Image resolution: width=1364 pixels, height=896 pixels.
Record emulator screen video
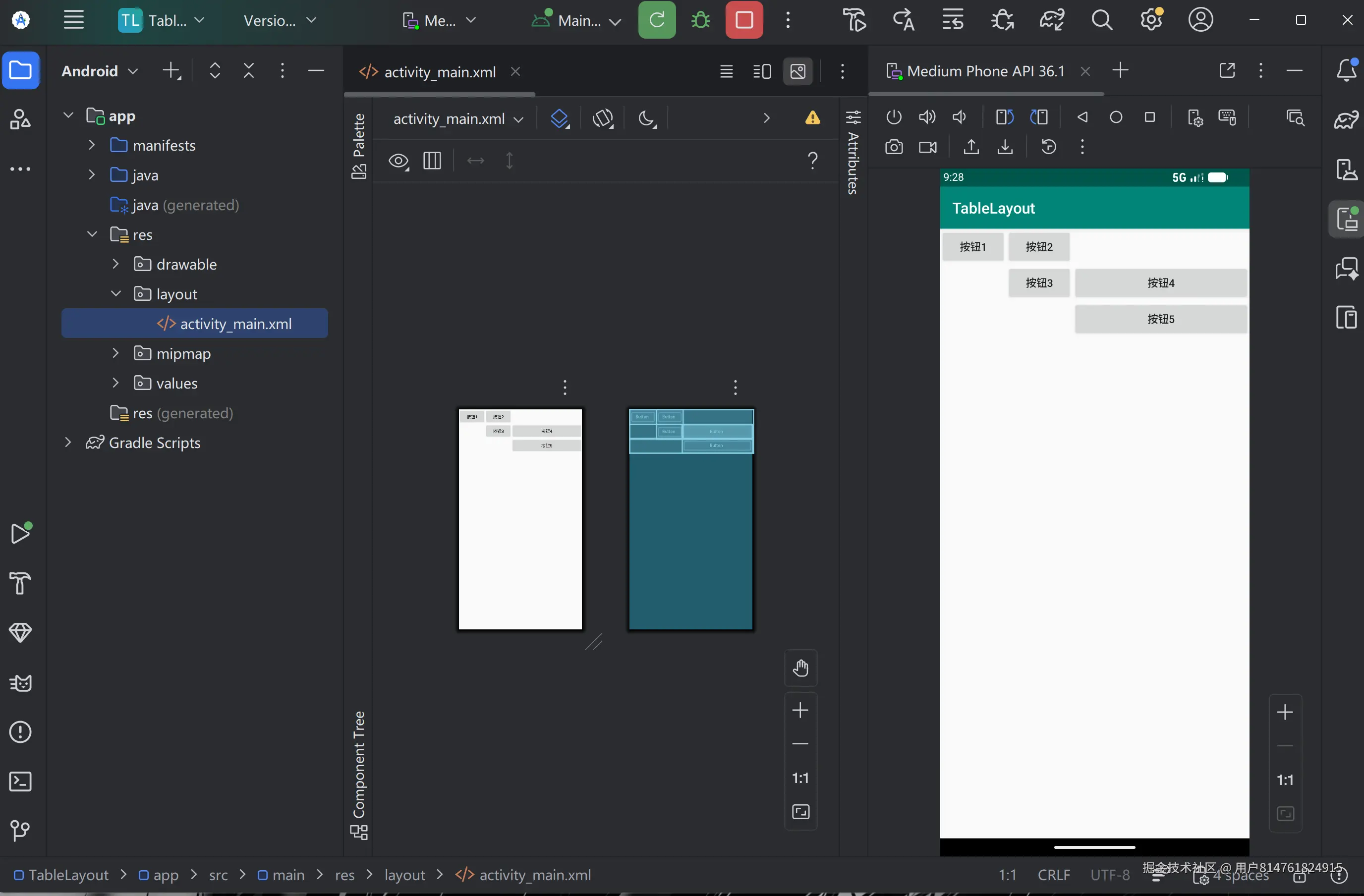coord(927,147)
